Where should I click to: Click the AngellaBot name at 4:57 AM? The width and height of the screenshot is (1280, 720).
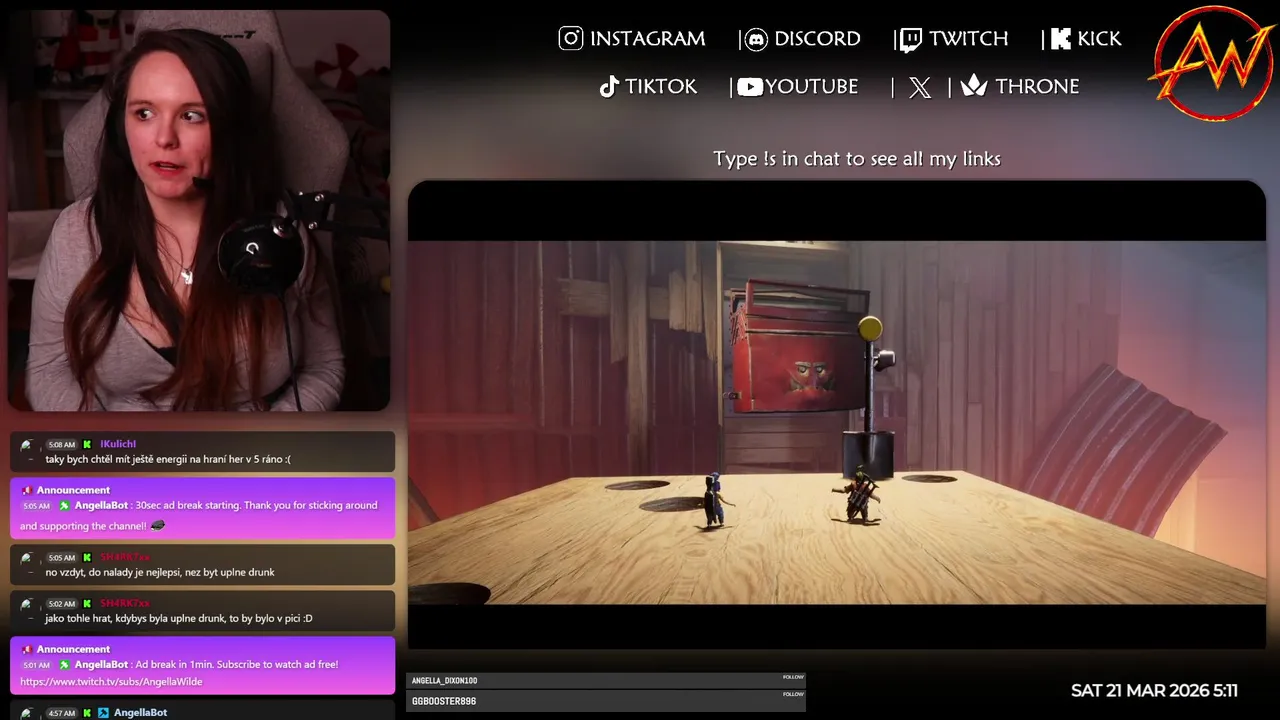(141, 713)
